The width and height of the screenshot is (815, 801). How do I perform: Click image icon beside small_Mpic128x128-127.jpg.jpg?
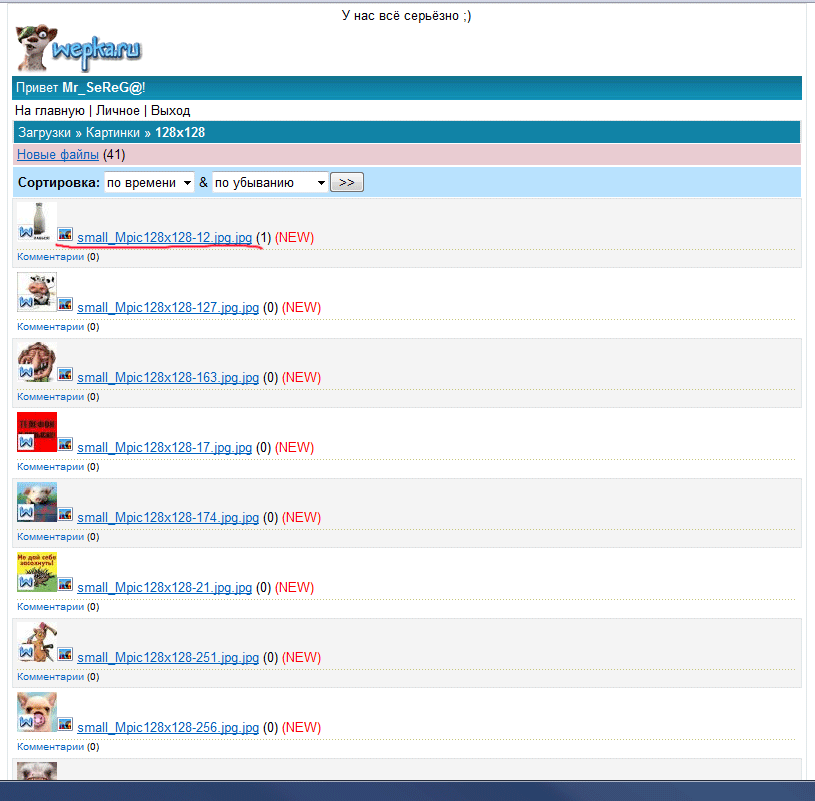(x=65, y=304)
